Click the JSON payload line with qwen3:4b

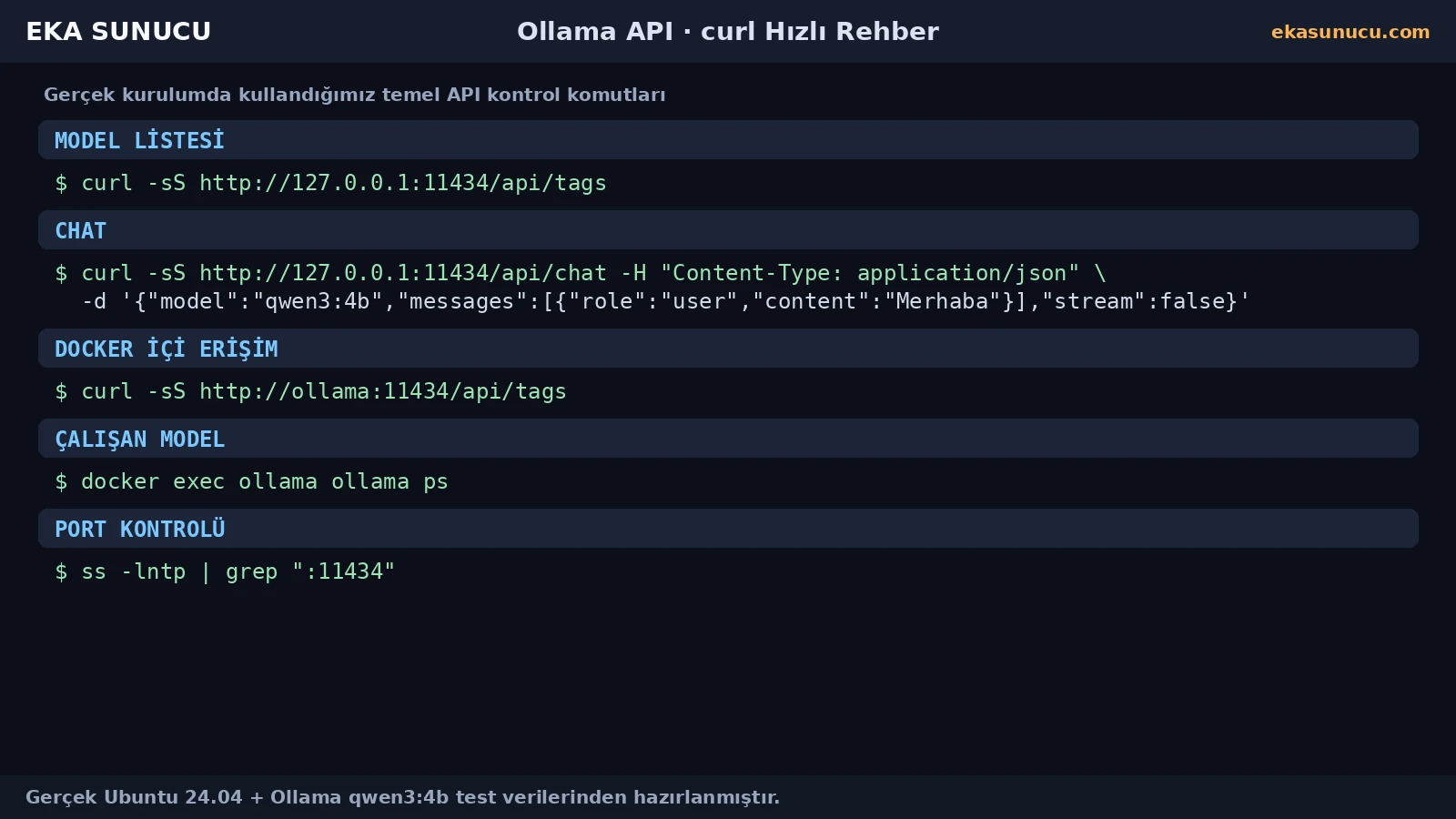pos(666,301)
